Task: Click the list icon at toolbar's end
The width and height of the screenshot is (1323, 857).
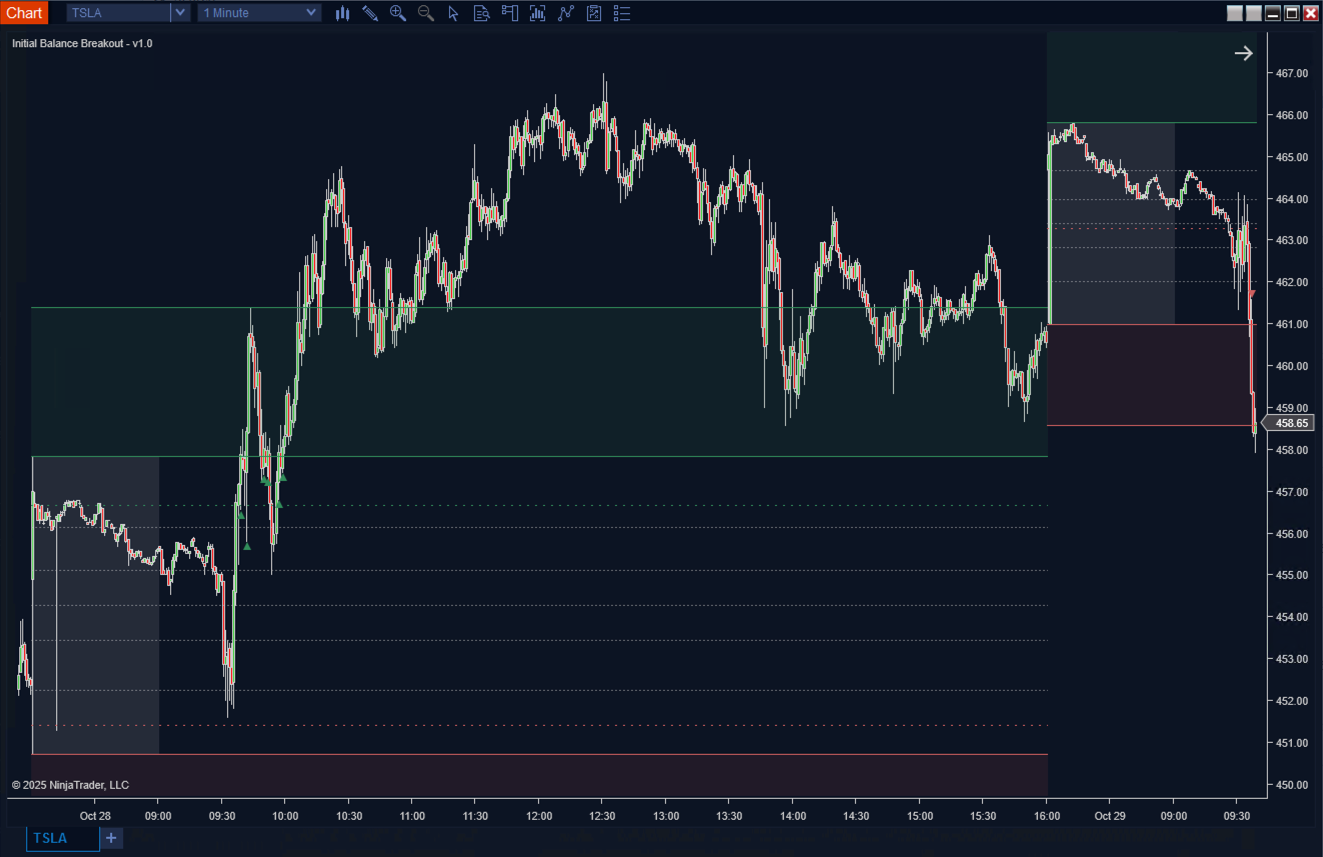Action: pos(621,13)
